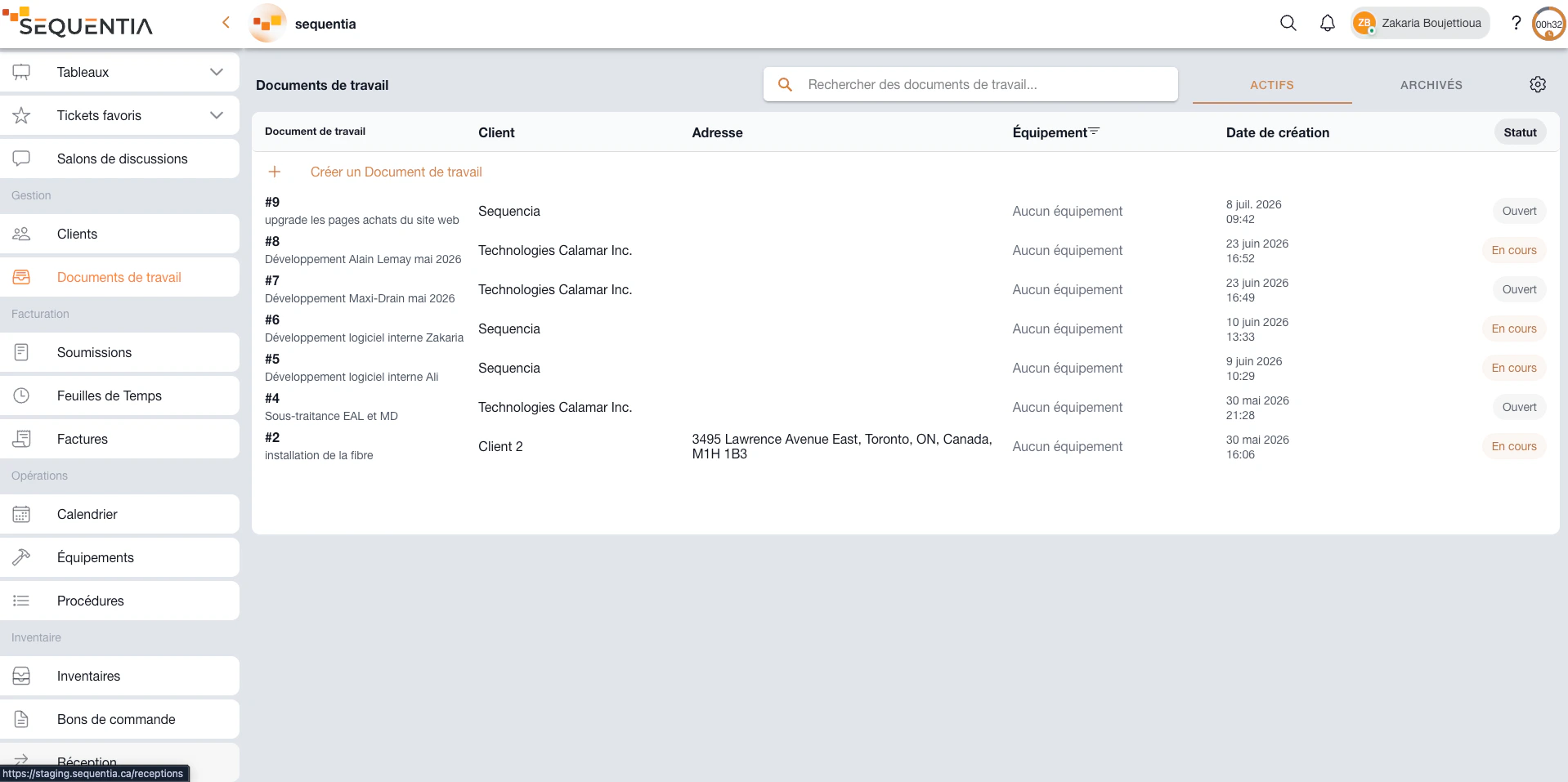Viewport: 1568px width, 782px height.
Task: Click the Tickets favoris star icon
Action: click(21, 115)
